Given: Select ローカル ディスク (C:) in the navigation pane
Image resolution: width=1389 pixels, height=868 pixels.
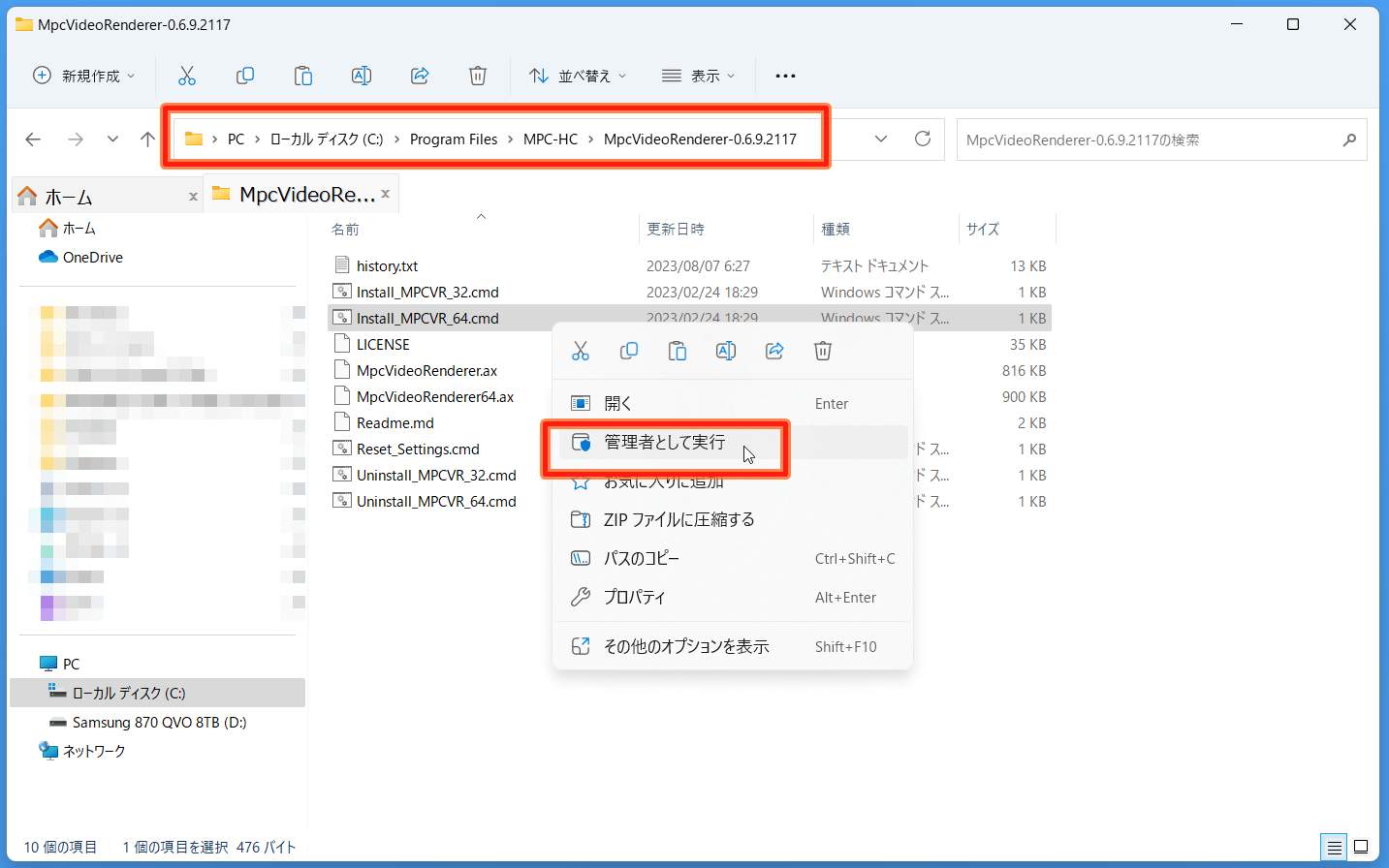Looking at the screenshot, I should tap(157, 693).
